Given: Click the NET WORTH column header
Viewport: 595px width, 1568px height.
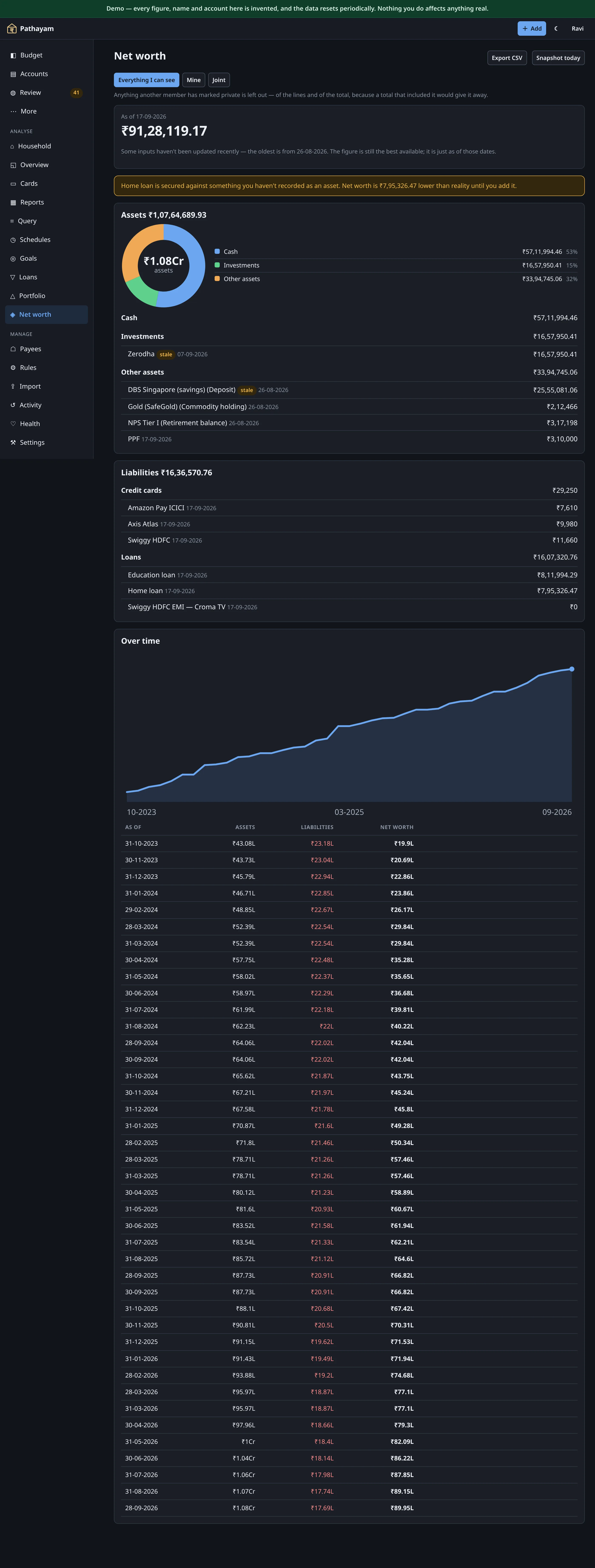Looking at the screenshot, I should [397, 827].
